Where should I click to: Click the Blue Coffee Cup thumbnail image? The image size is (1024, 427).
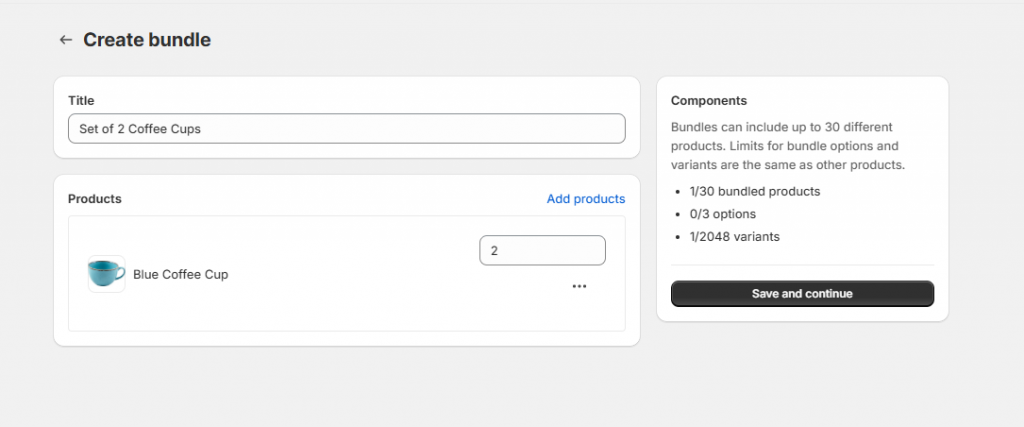coord(107,273)
